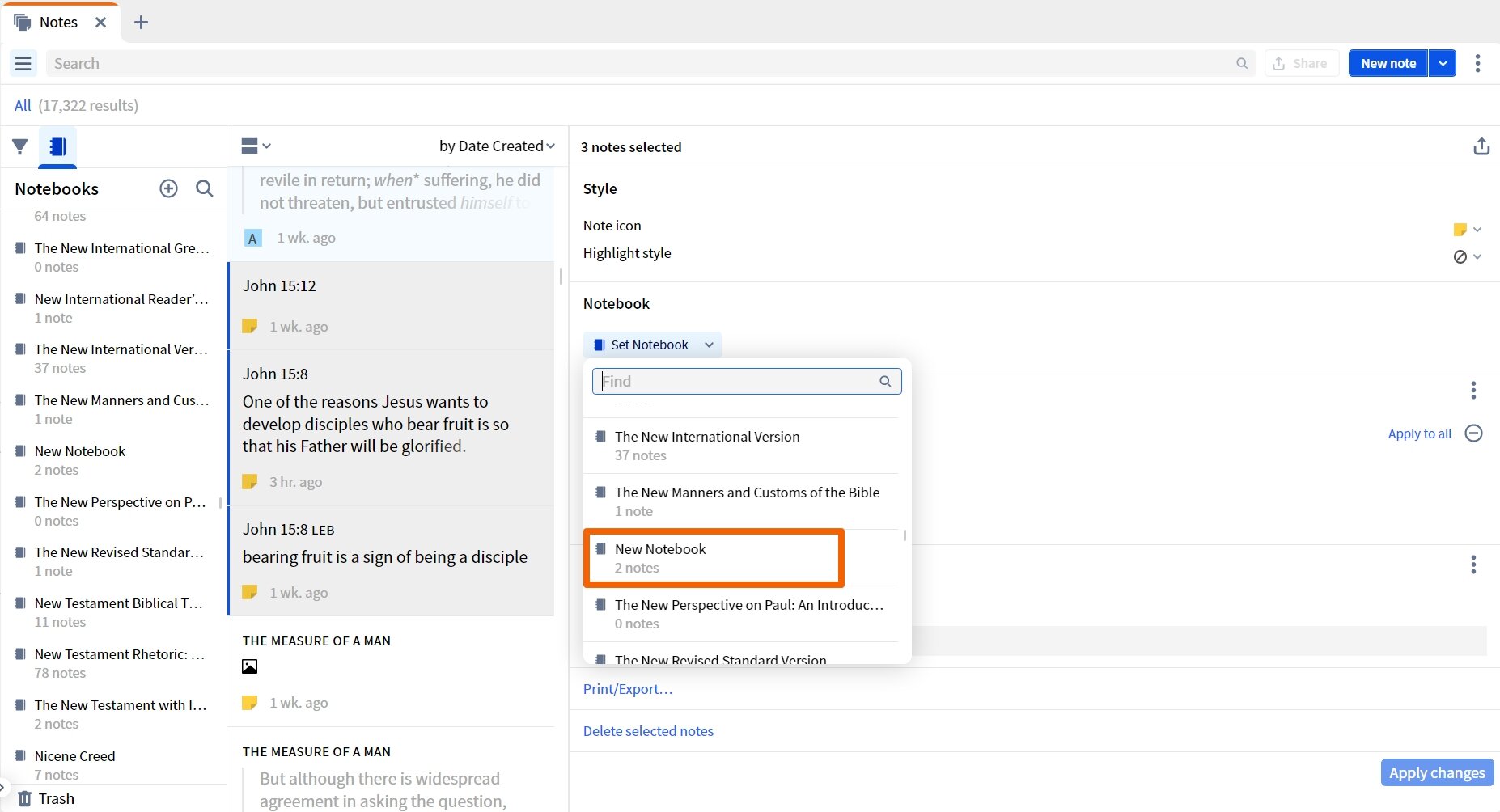Click Print/Export link
Screen dimensions: 1500x812
click(628, 689)
